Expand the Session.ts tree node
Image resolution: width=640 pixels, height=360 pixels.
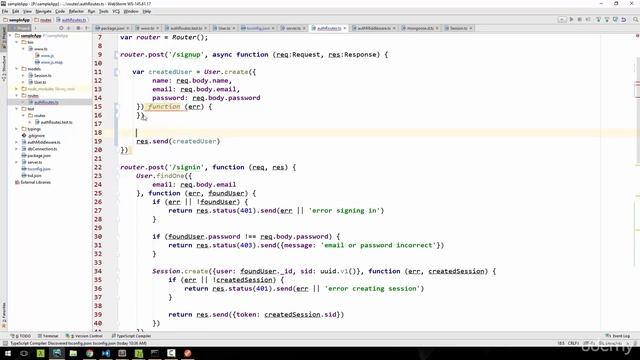[x=24, y=76]
